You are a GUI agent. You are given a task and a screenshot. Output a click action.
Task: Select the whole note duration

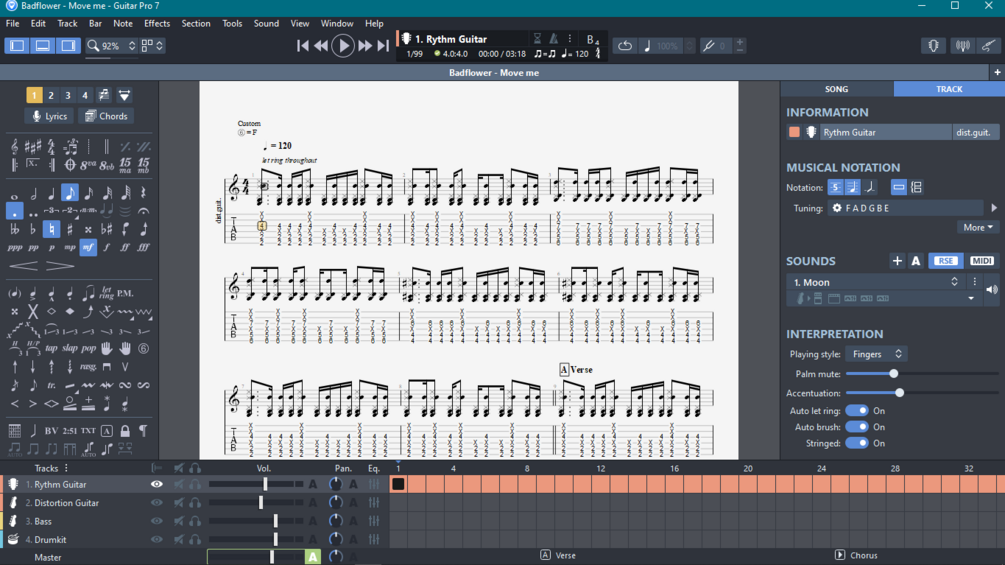coord(14,195)
